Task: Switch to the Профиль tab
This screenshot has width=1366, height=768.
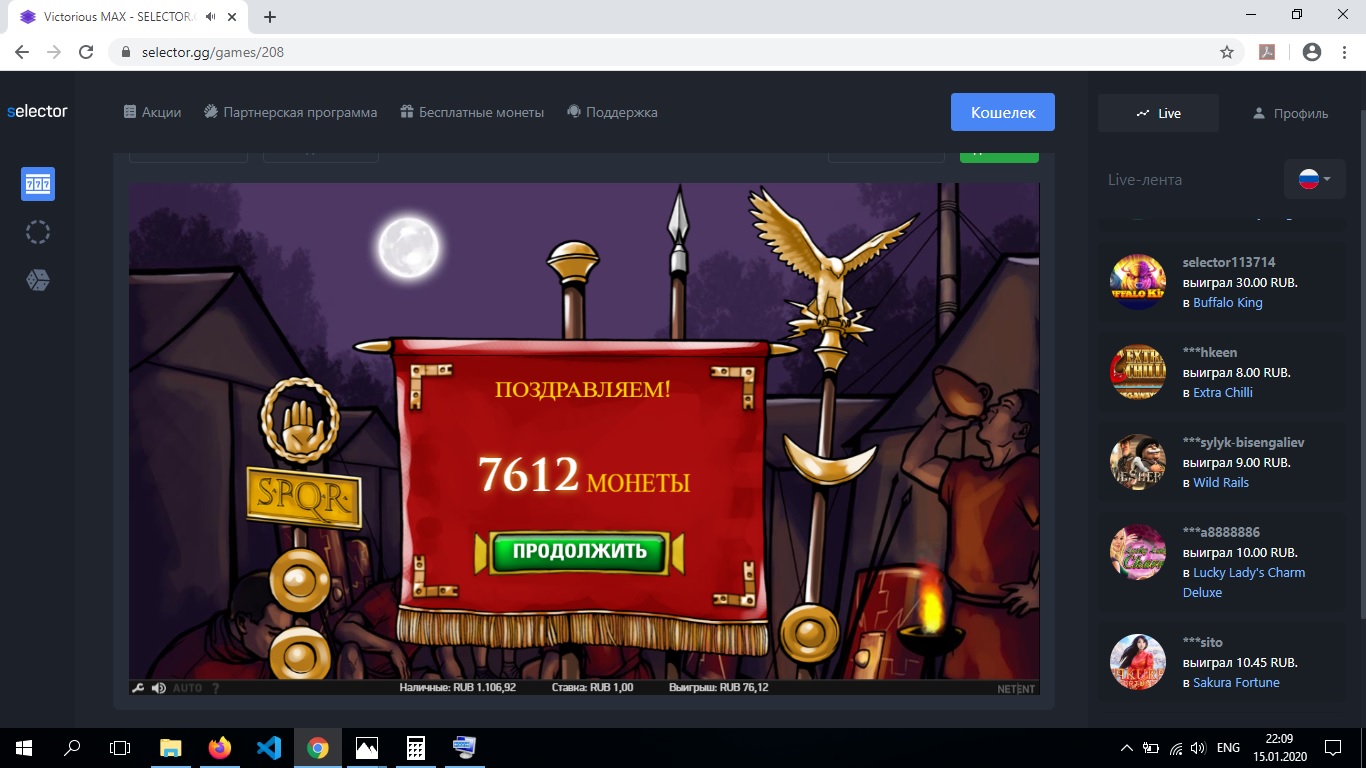Action: (1290, 113)
